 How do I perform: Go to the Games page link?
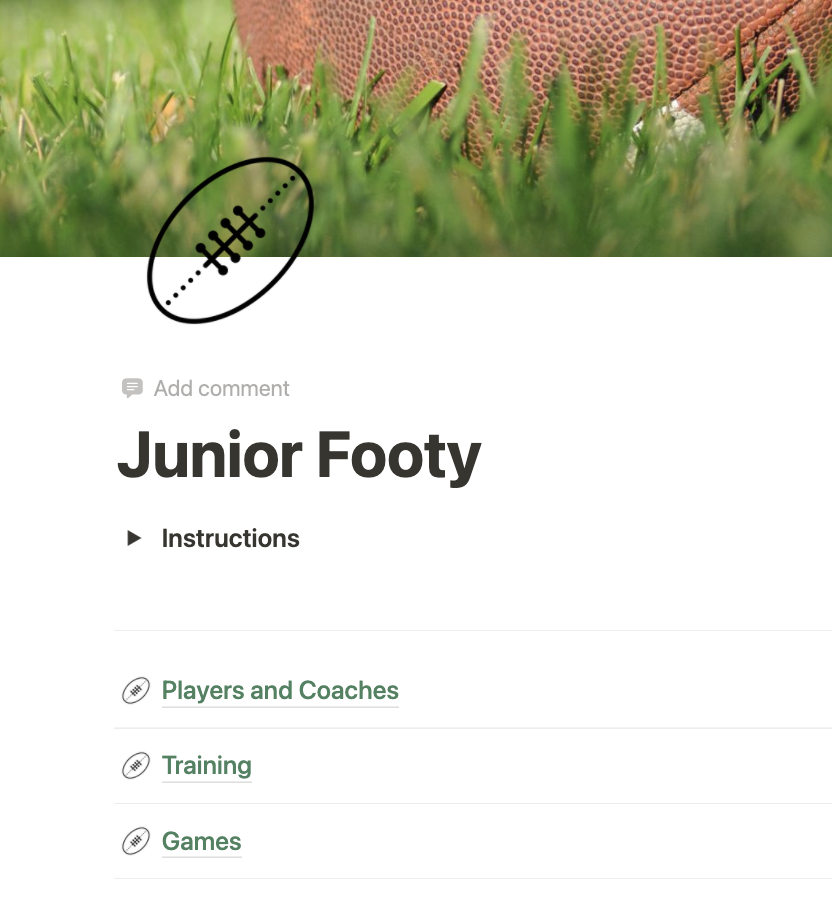click(x=201, y=842)
